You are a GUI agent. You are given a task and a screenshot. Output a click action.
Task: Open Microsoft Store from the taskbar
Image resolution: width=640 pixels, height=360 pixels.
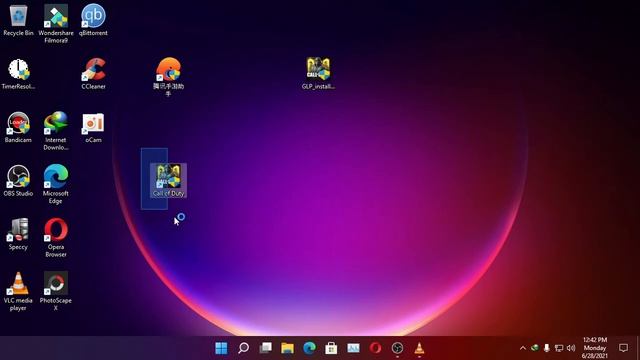click(x=331, y=348)
